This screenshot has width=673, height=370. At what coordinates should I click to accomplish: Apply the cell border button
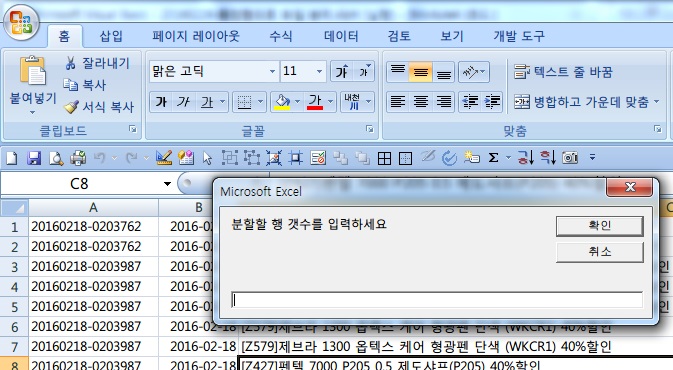tap(244, 102)
